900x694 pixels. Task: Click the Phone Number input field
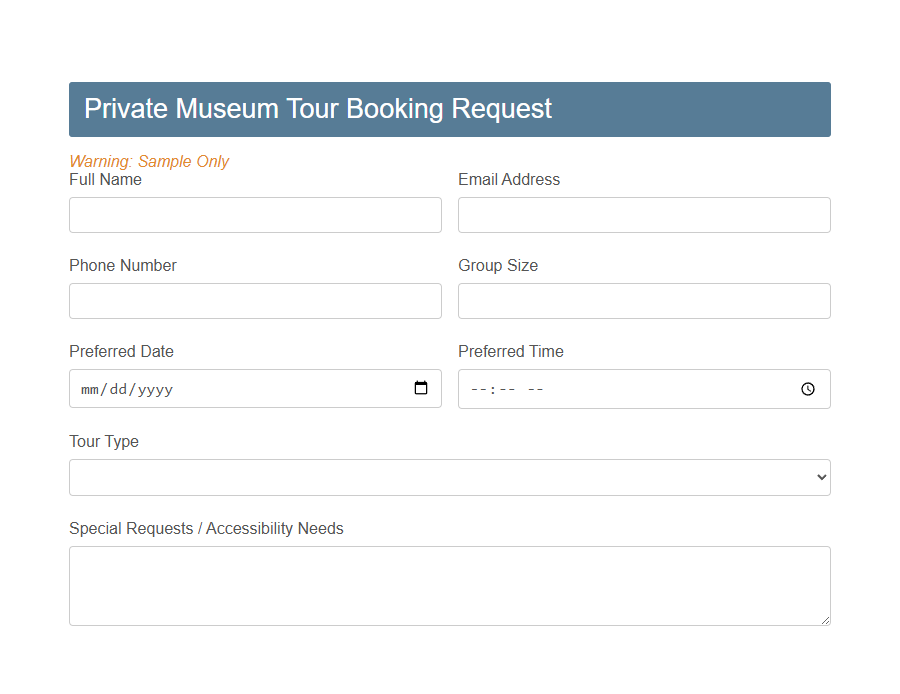[255, 301]
